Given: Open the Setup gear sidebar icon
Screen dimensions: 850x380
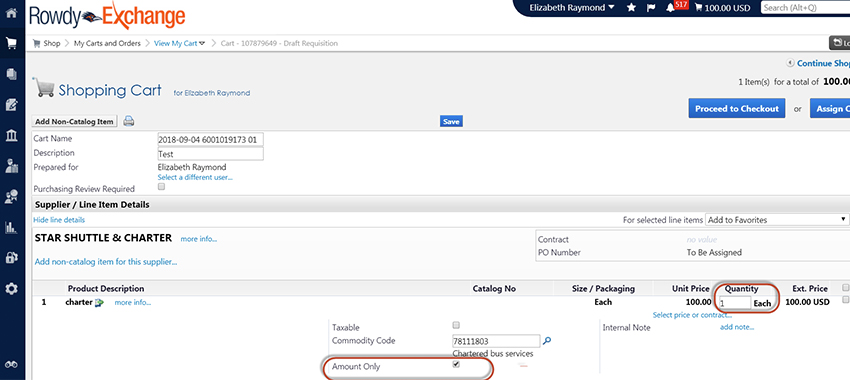Looking at the screenshot, I should pyautogui.click(x=11, y=289).
